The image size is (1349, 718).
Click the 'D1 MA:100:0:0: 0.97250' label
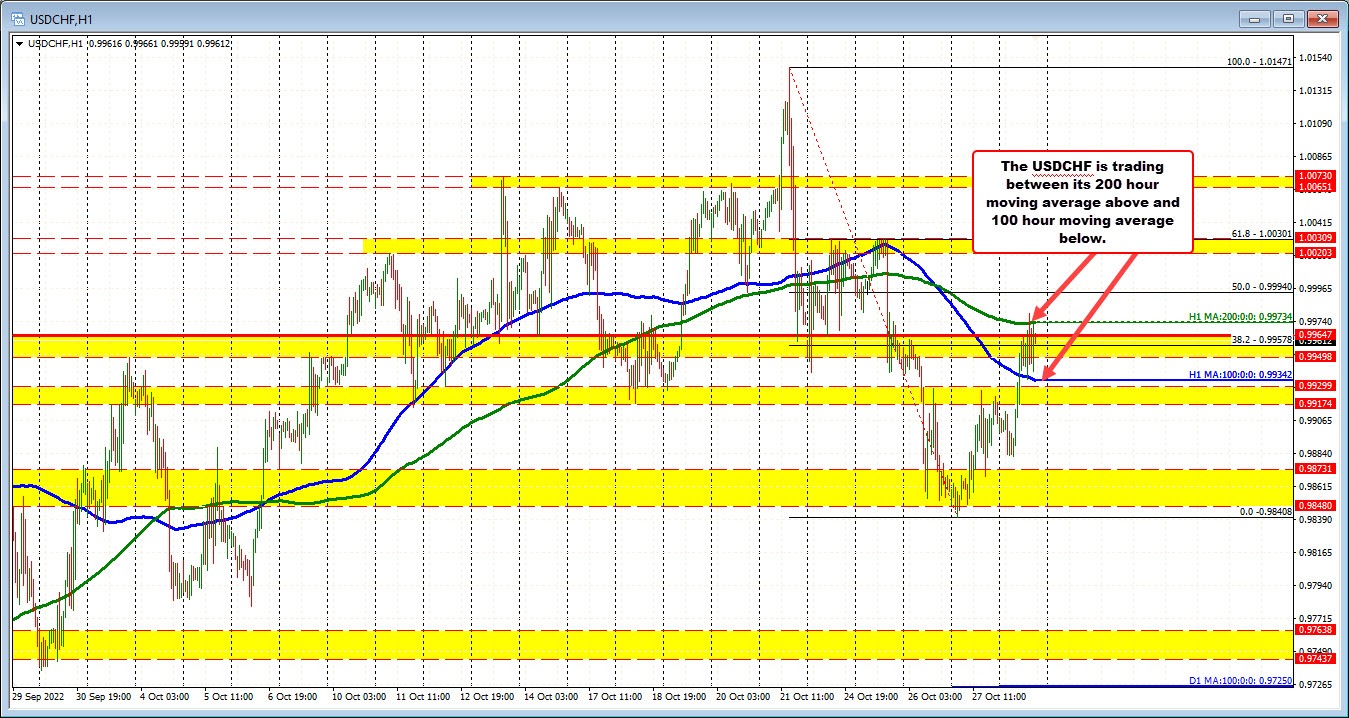point(1241,680)
